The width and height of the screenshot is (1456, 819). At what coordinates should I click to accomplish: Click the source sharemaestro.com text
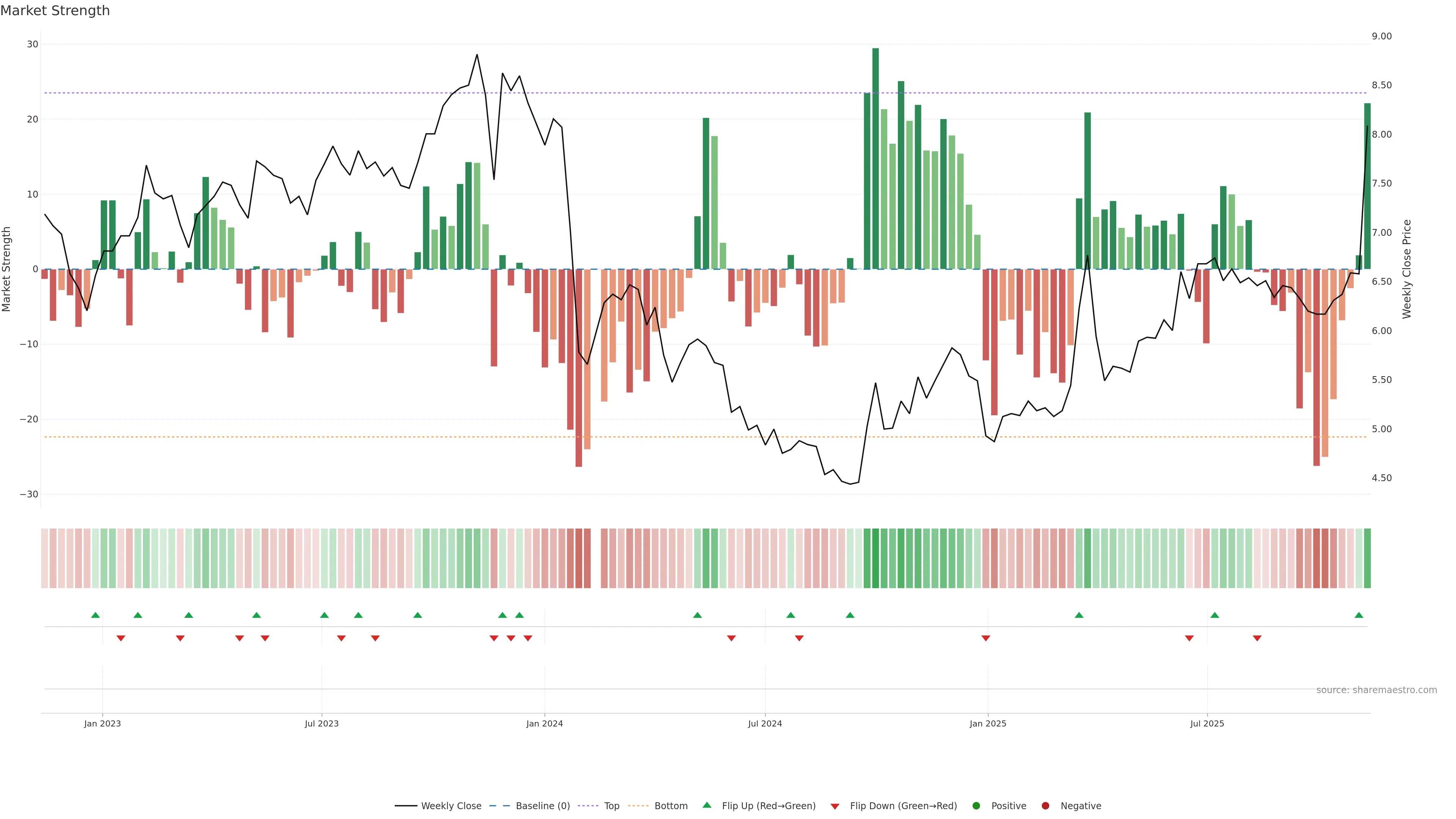(x=1376, y=690)
